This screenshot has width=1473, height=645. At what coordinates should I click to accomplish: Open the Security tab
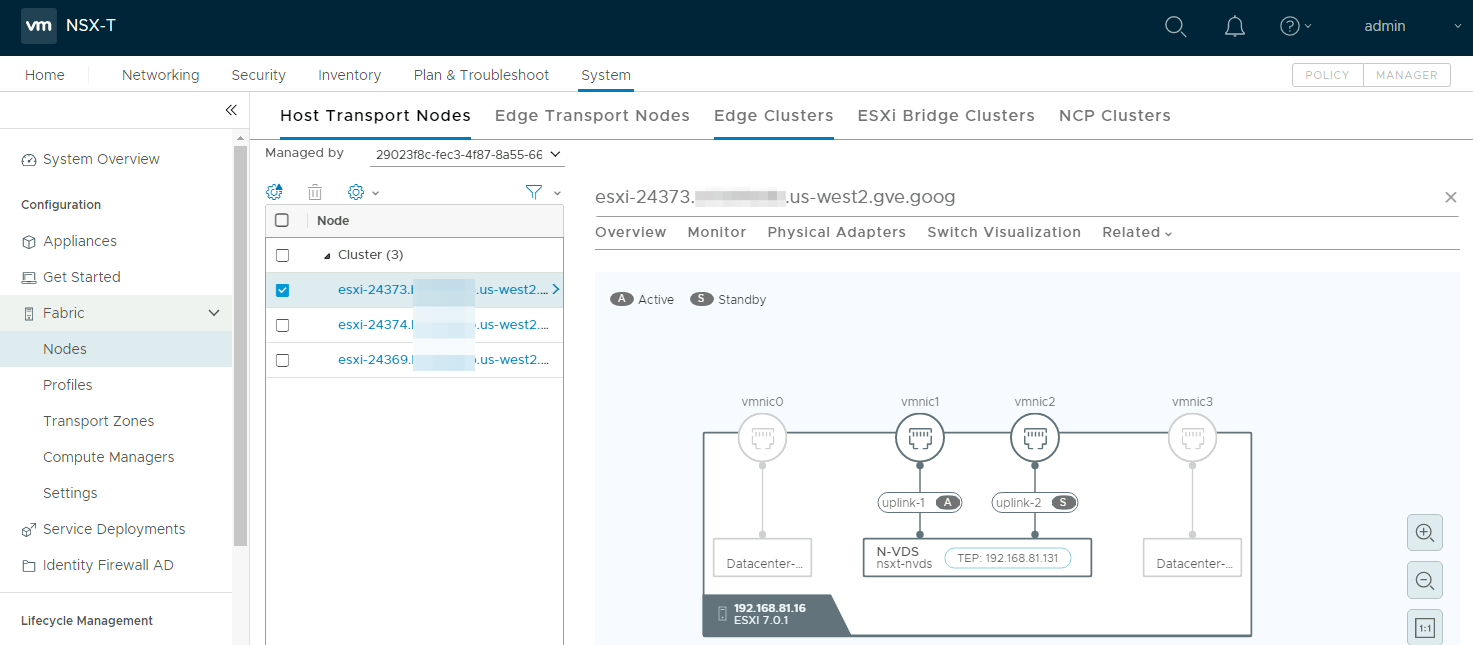coord(258,75)
